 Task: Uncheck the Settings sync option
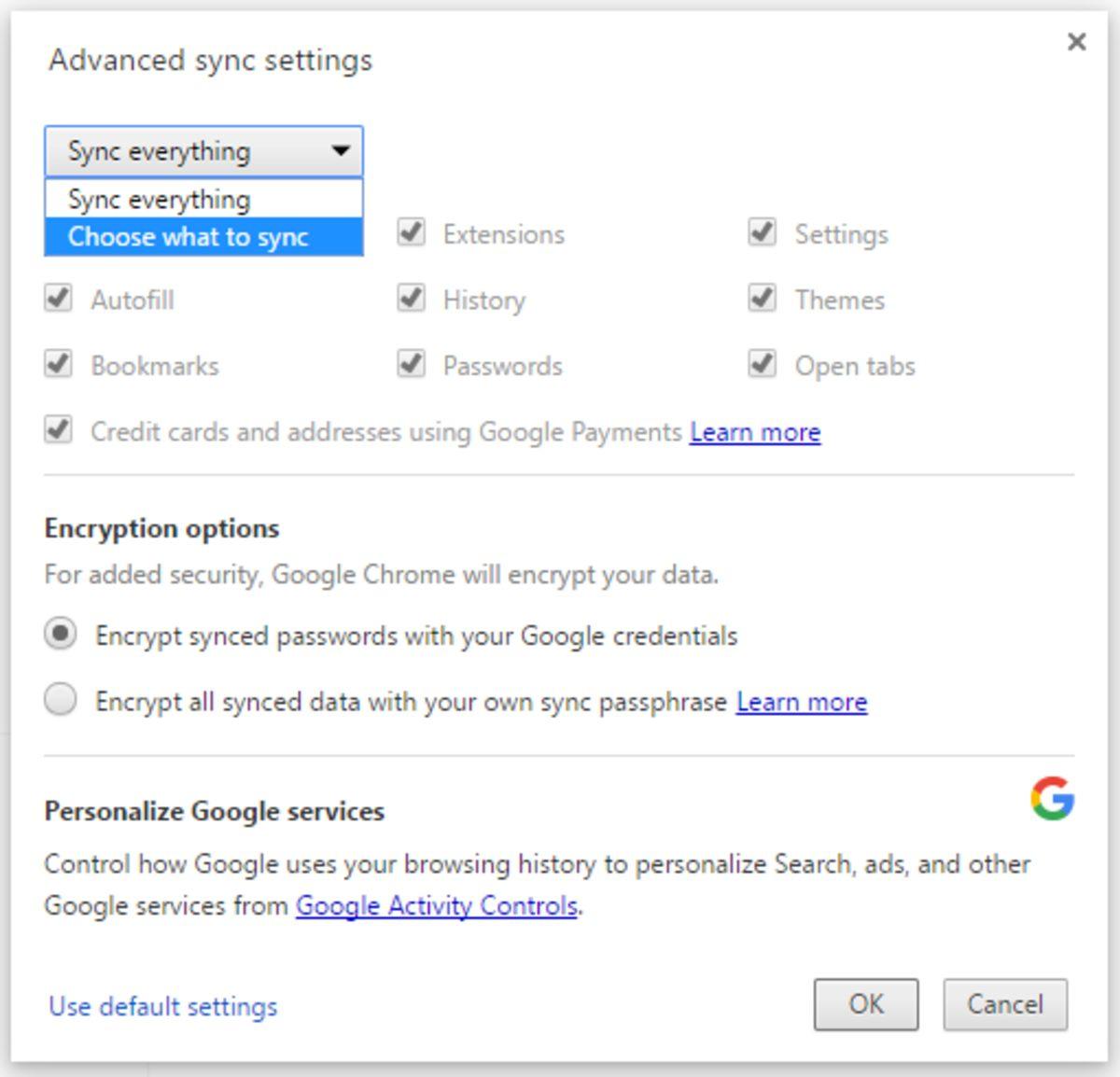point(761,234)
